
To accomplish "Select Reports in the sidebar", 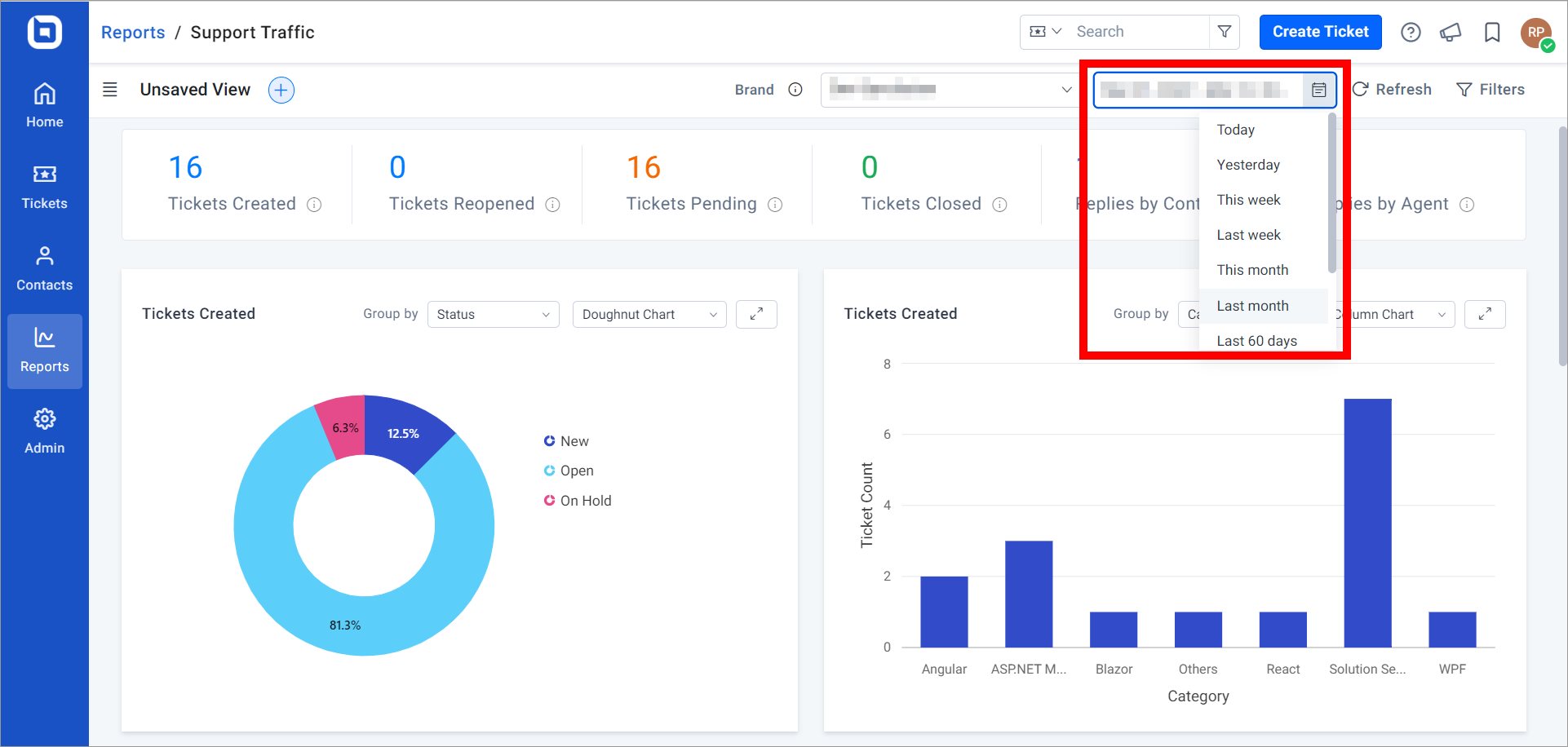I will coord(44,351).
